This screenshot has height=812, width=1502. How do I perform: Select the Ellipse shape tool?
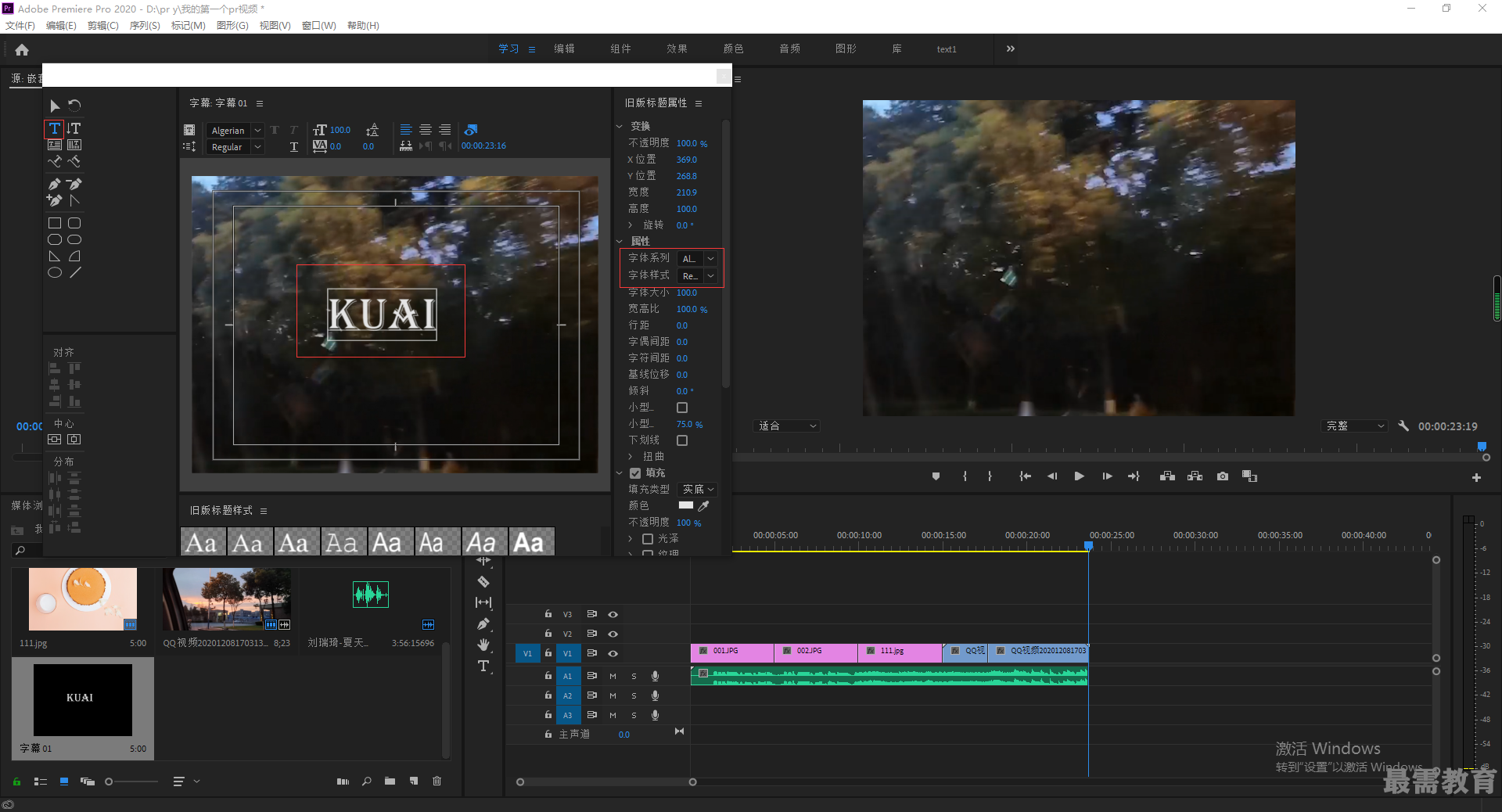coord(55,272)
